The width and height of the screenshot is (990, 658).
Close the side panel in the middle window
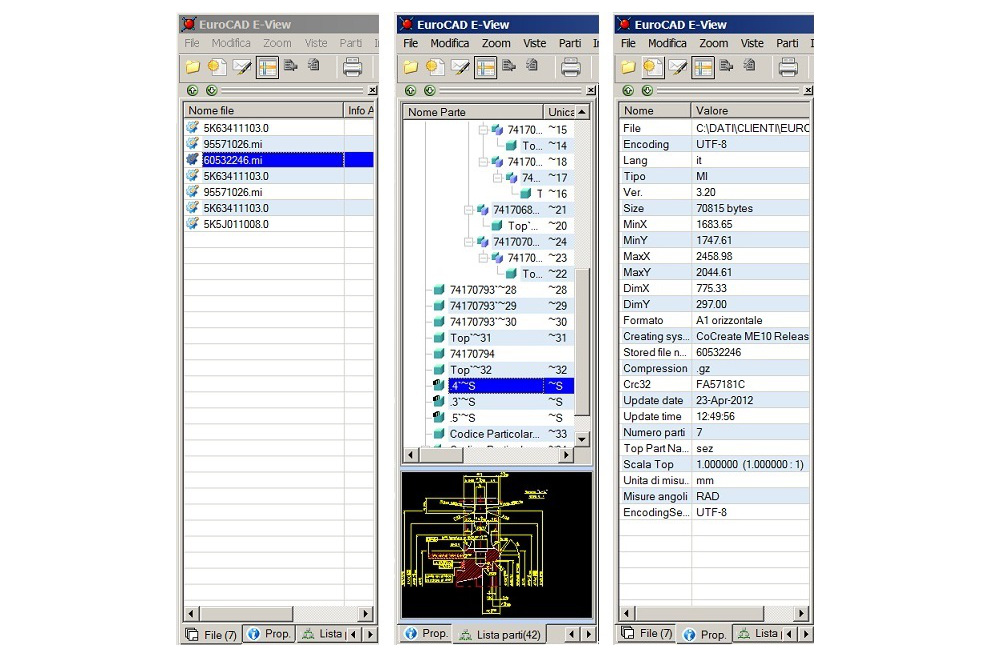click(591, 90)
